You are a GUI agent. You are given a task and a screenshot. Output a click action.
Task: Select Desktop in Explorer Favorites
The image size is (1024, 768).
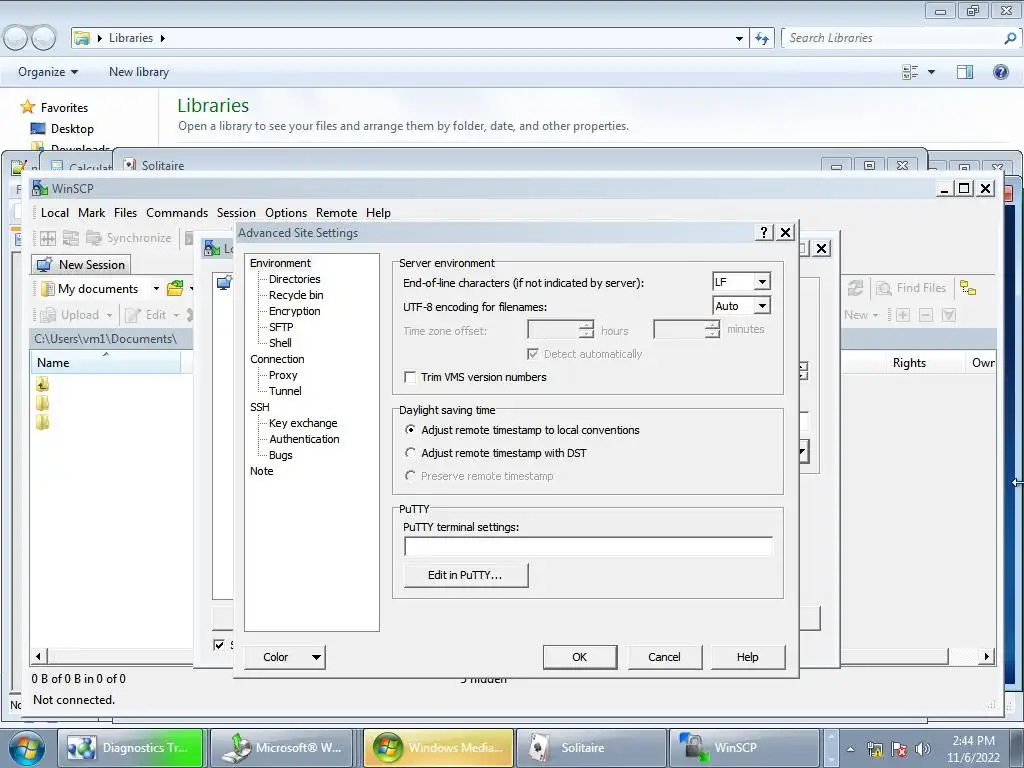coord(72,129)
